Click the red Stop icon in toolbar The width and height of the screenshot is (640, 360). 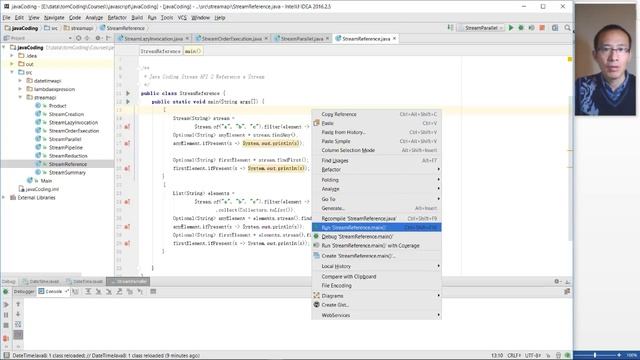click(x=542, y=28)
